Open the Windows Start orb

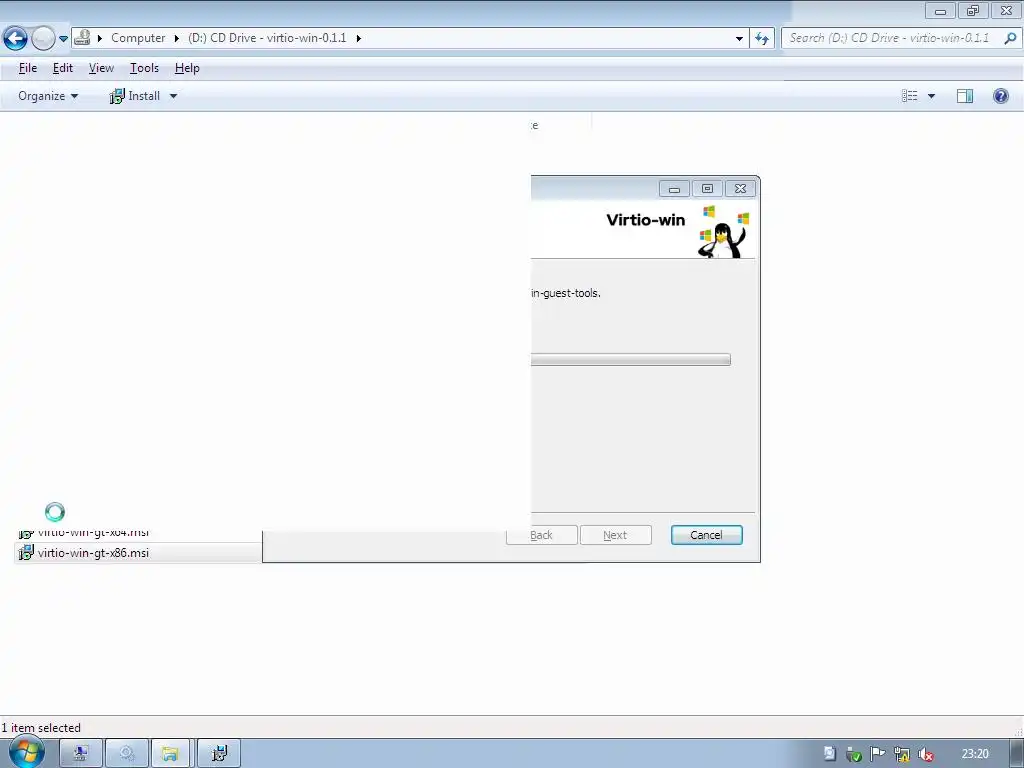coord(26,752)
